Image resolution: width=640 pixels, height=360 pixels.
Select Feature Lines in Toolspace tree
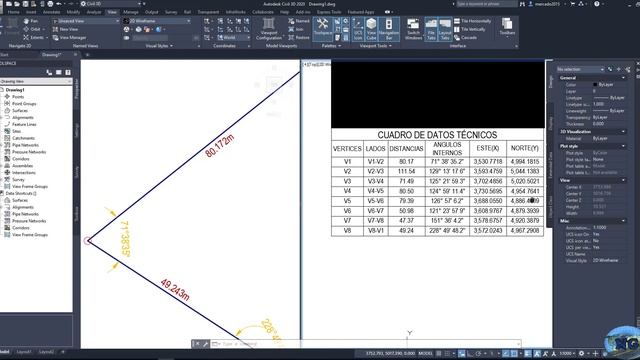click(x=24, y=124)
